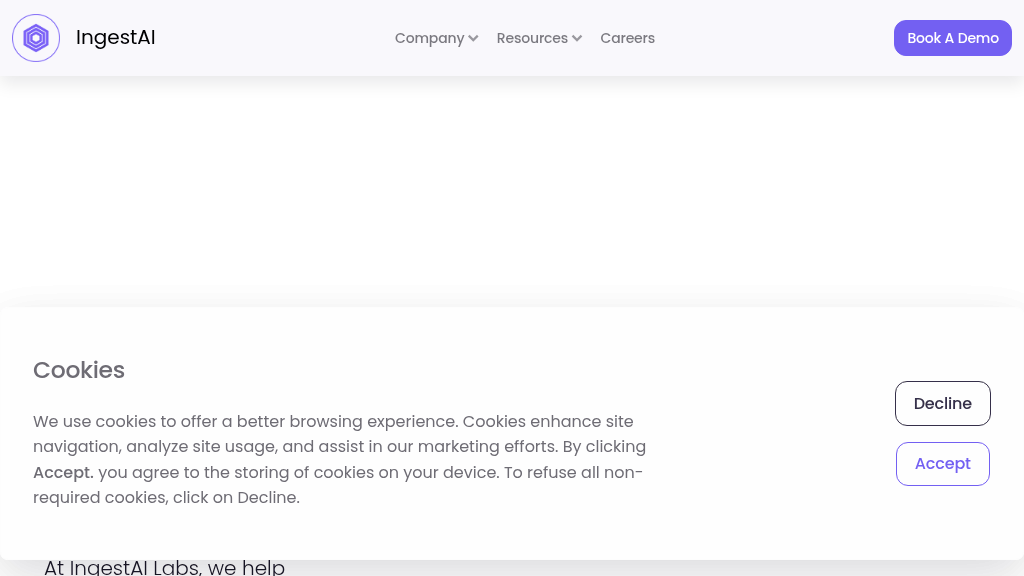Click the bold Accept. word in cookie notice
The width and height of the screenshot is (1024, 576).
coord(63,472)
